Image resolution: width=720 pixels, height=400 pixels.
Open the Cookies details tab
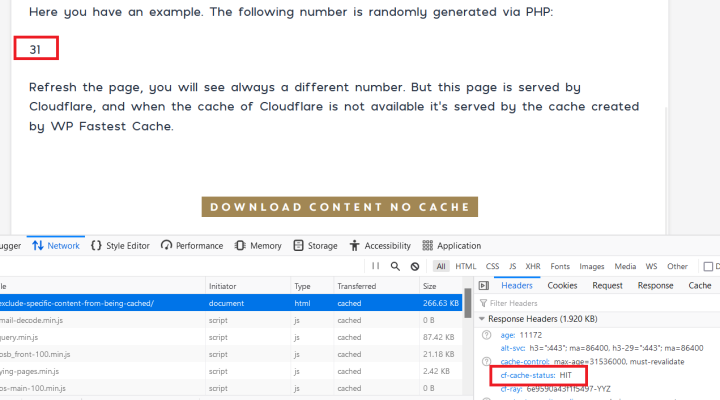click(x=562, y=286)
